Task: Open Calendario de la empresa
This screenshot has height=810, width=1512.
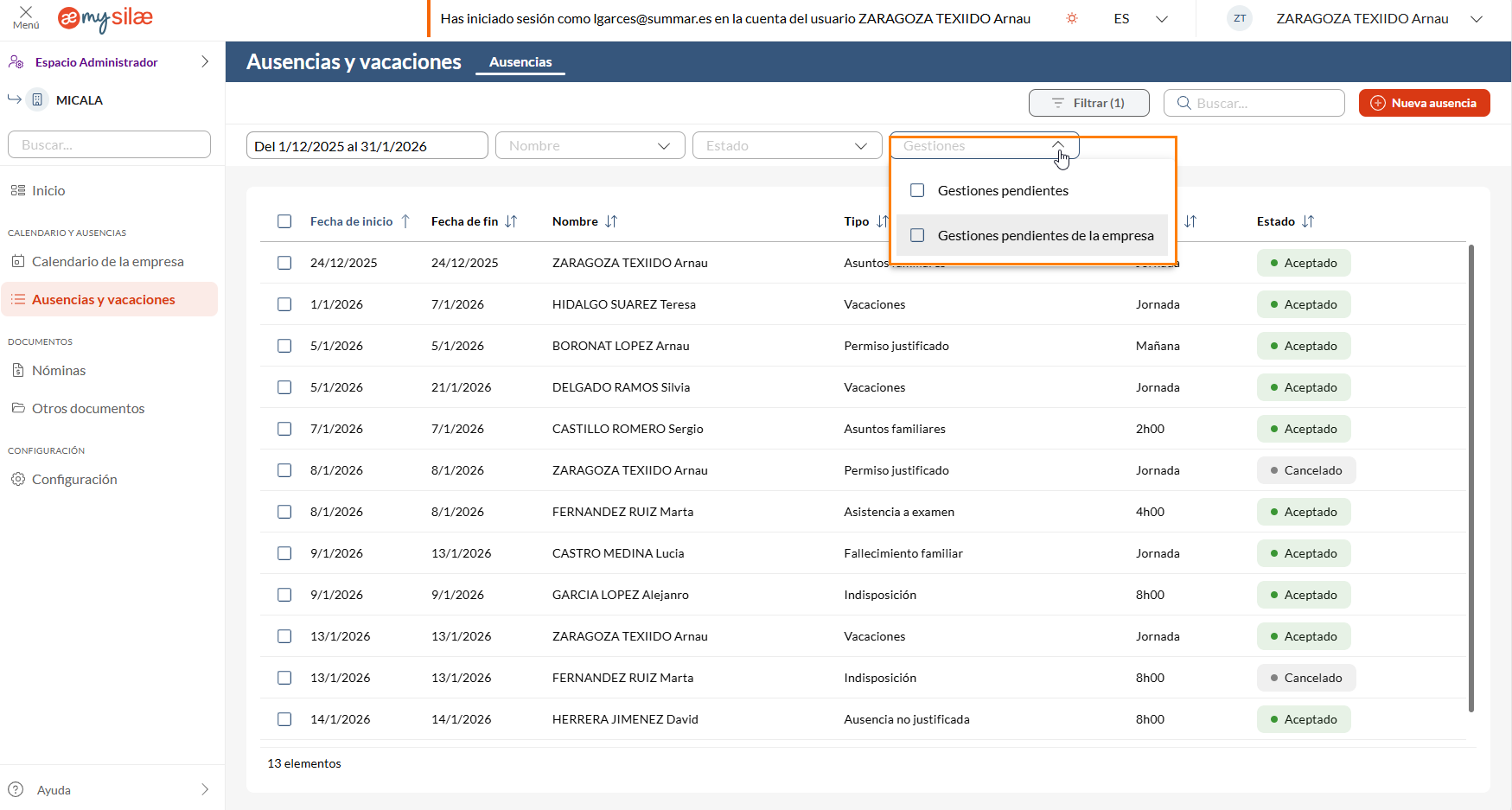Action: tap(107, 262)
